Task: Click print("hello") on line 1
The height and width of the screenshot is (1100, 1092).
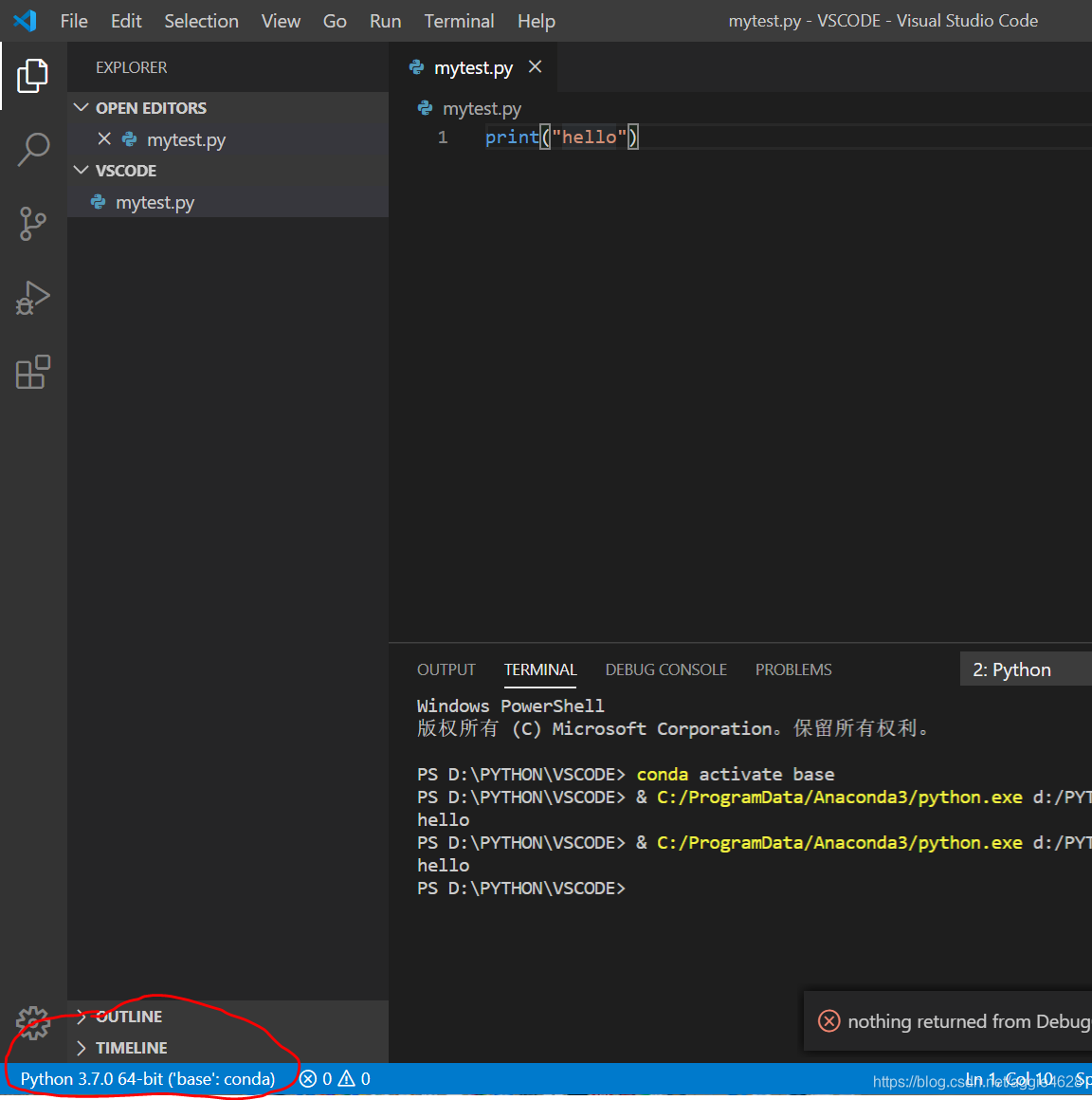Action: click(x=562, y=137)
